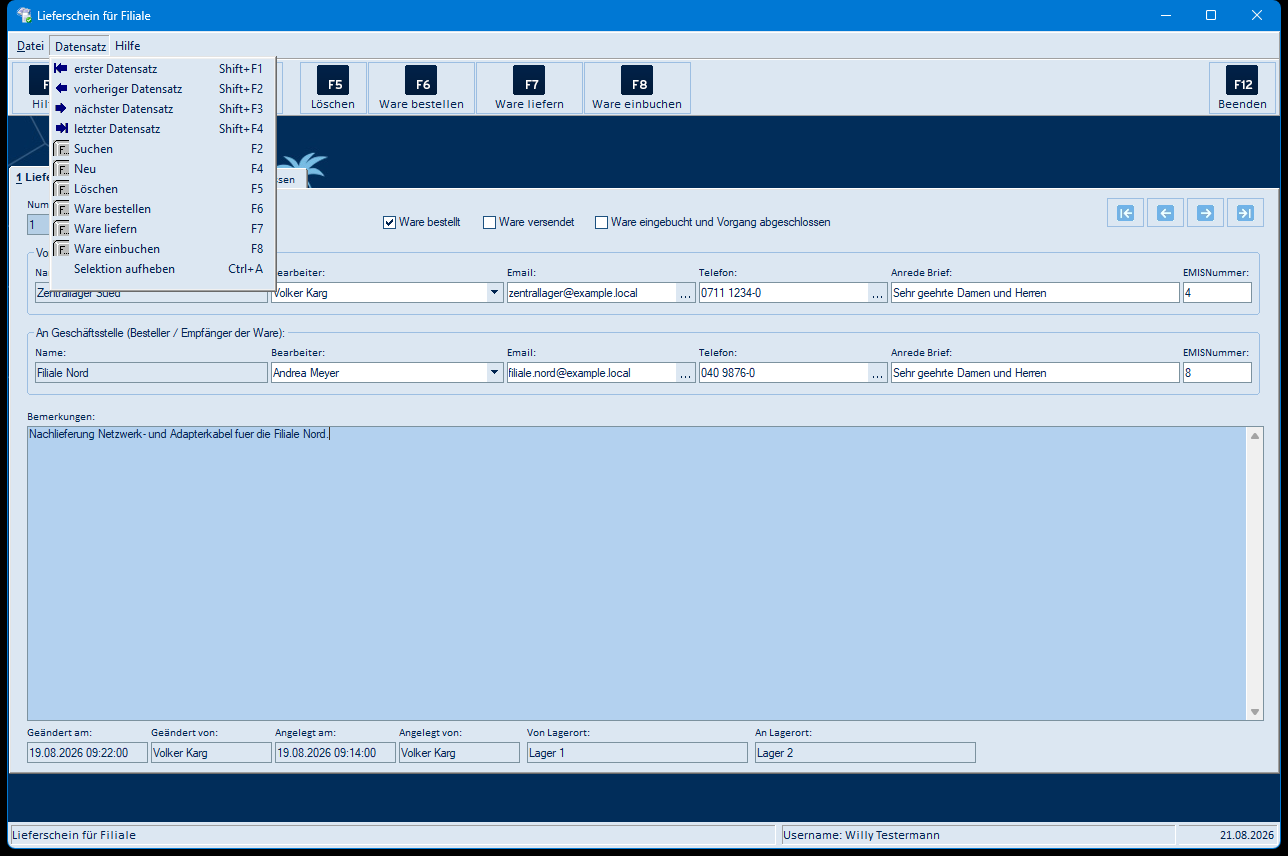1288x856 pixels.
Task: Choose 'vorheriger Datensatz' from the menu
Action: pos(162,89)
